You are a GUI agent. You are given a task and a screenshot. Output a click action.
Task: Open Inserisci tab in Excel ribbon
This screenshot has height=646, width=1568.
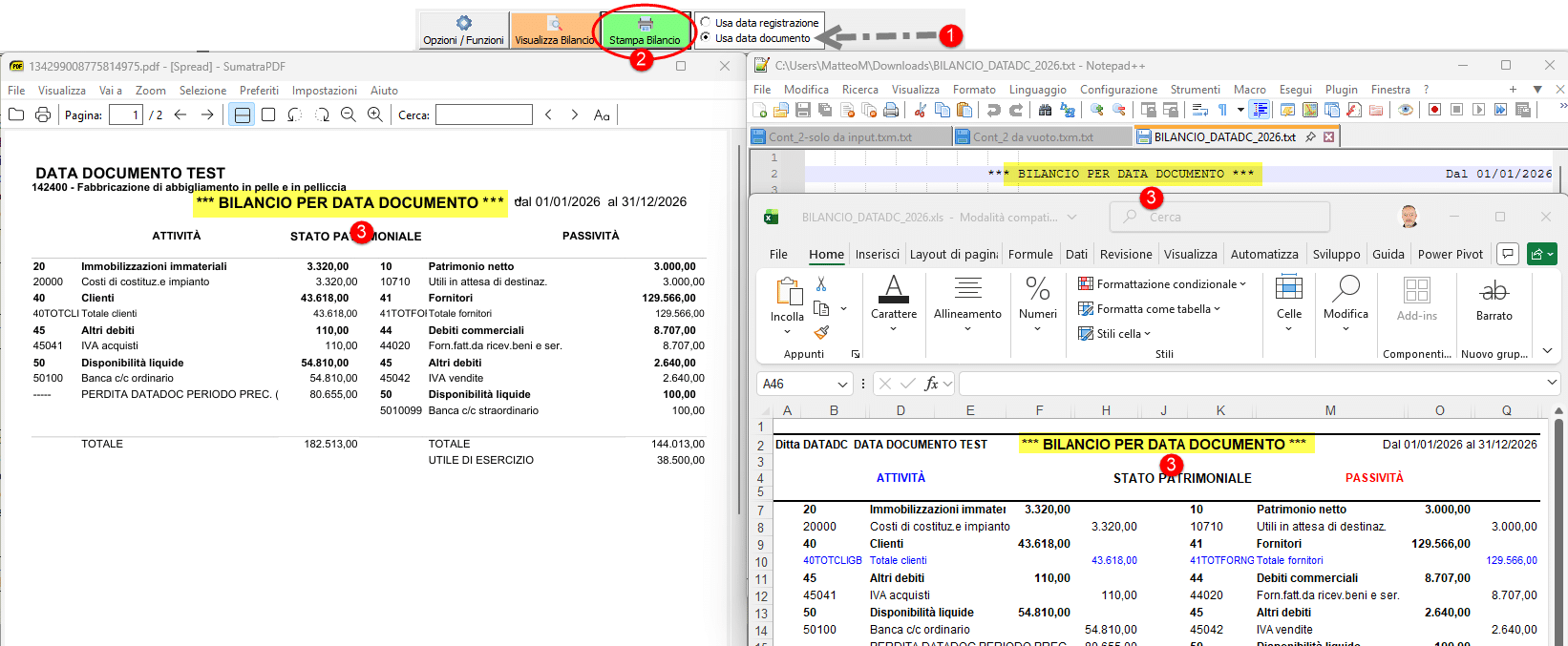pyautogui.click(x=877, y=254)
